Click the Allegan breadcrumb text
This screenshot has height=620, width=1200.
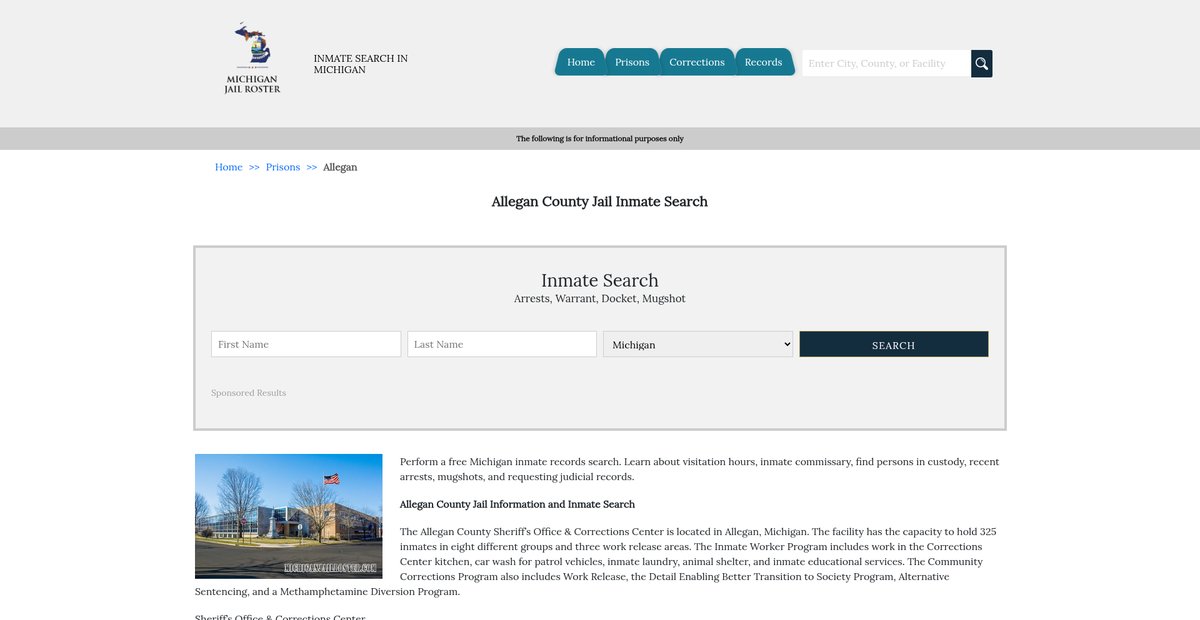[340, 167]
